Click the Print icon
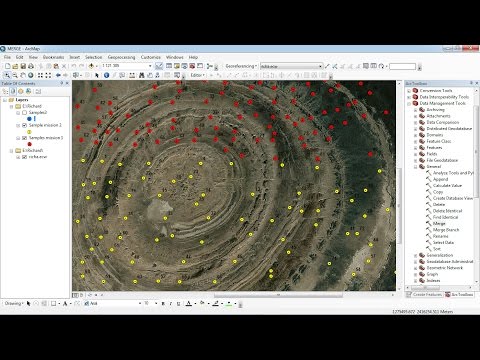The height and width of the screenshot is (360, 480). [x=31, y=66]
